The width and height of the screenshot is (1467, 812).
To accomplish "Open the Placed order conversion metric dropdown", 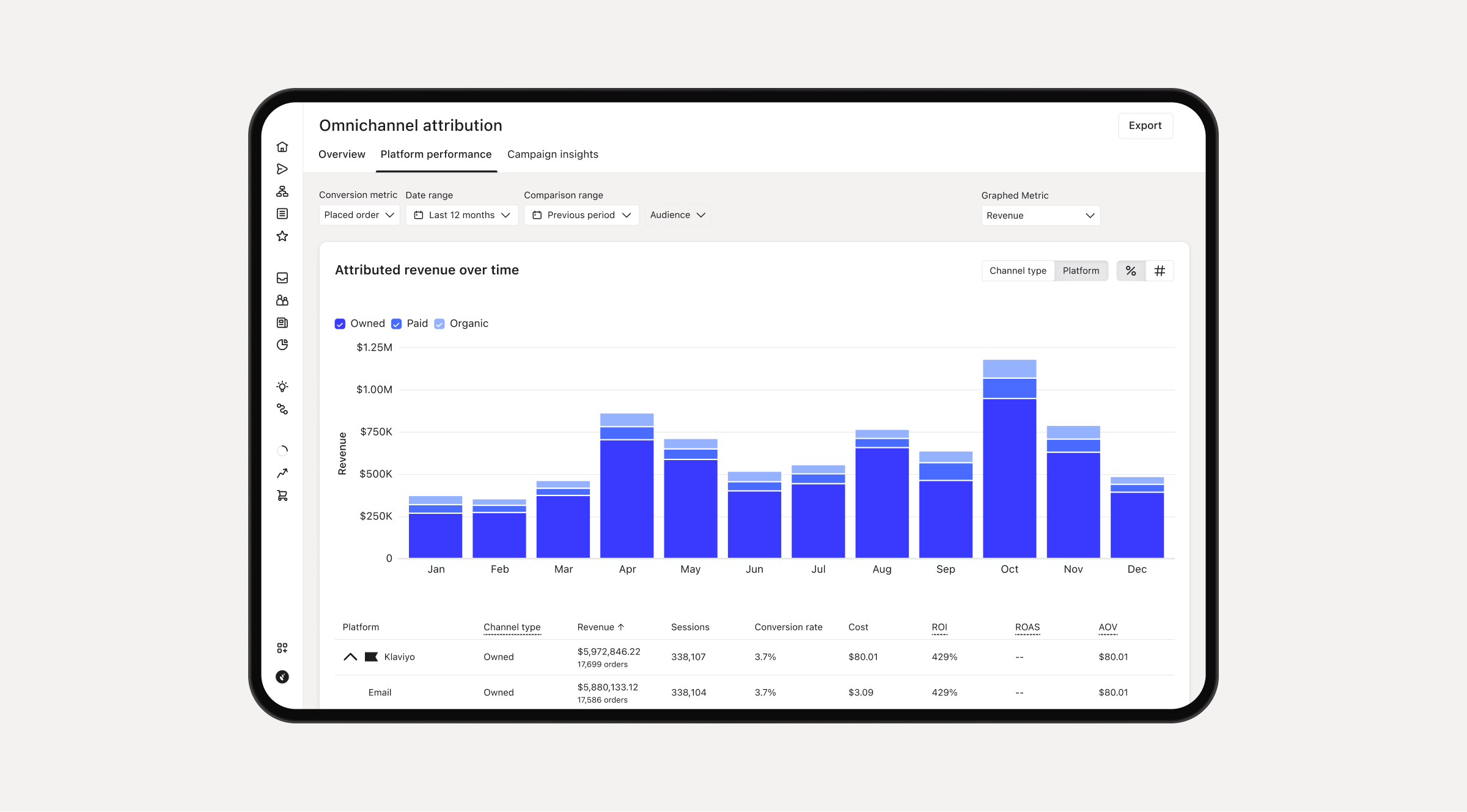I will (359, 215).
